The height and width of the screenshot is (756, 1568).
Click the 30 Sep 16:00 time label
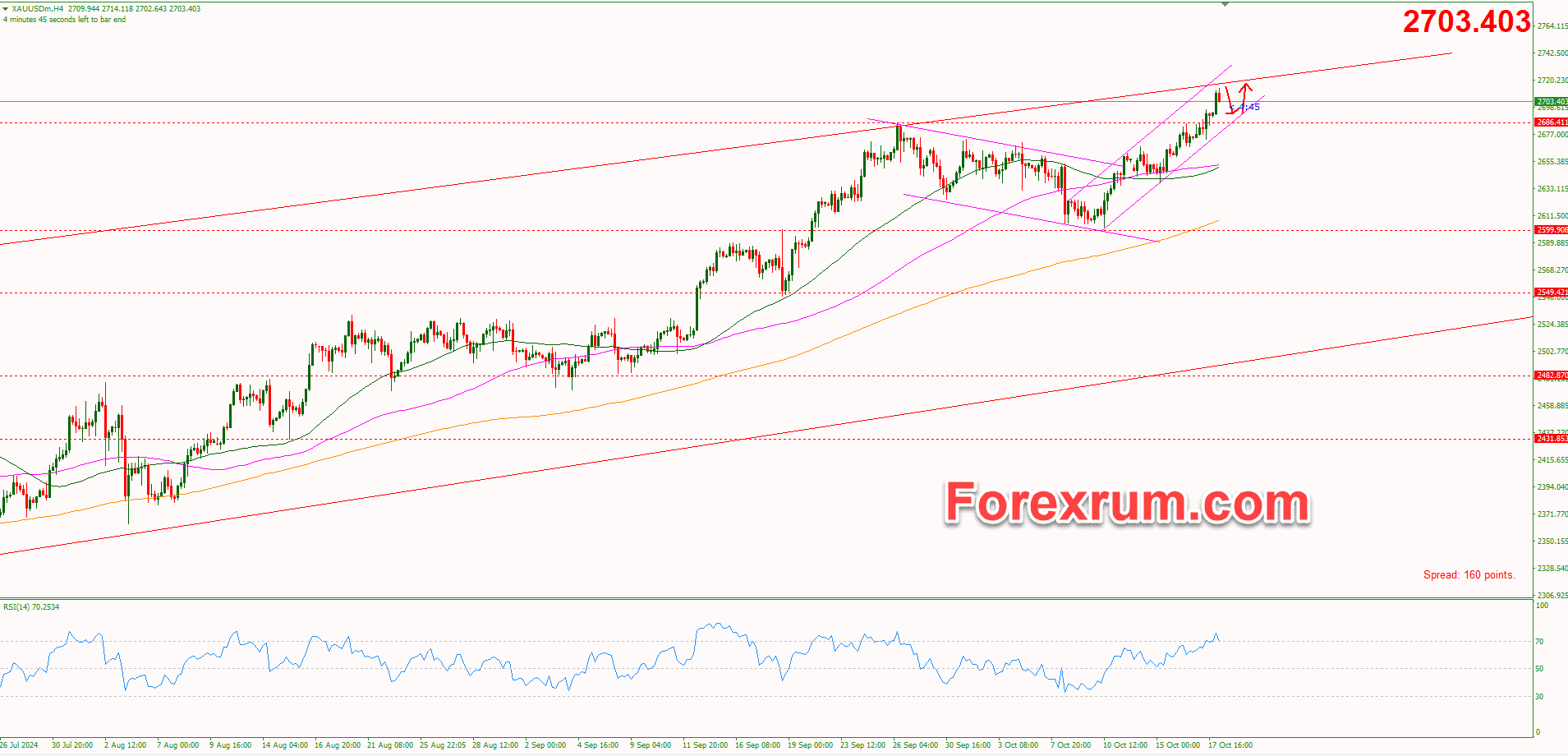[968, 745]
